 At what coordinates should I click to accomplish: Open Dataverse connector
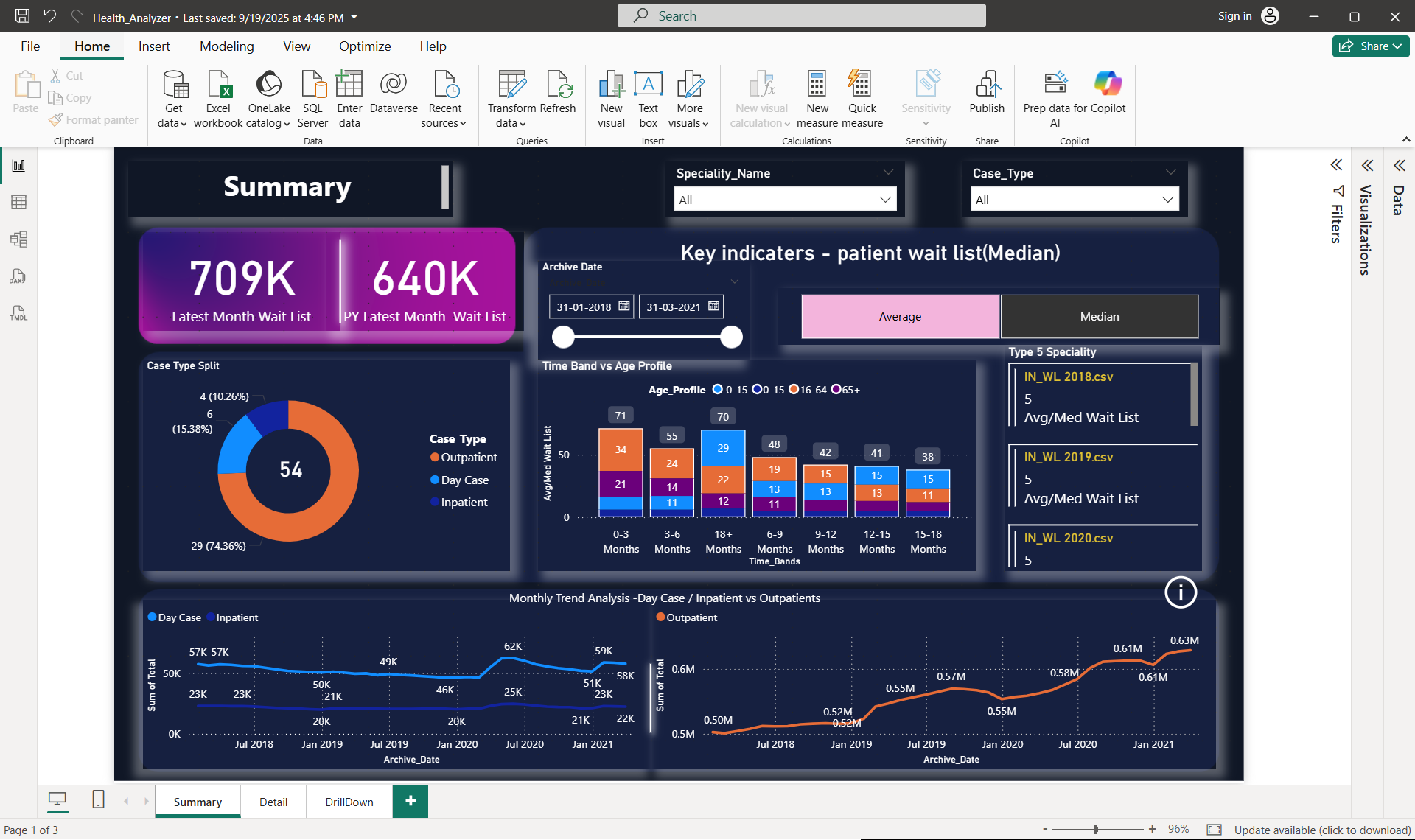[x=394, y=91]
